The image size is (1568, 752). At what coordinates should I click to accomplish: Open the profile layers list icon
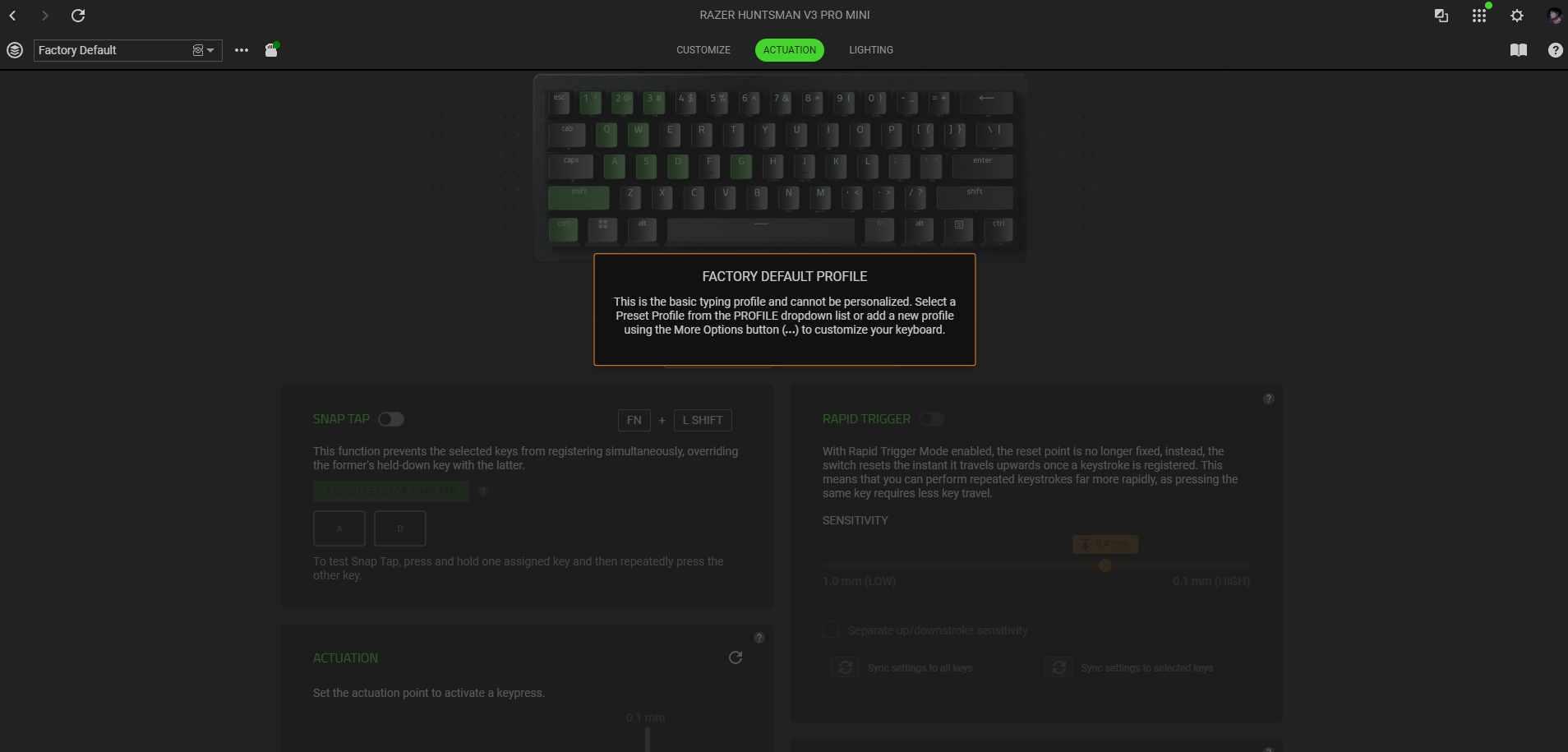pos(15,50)
